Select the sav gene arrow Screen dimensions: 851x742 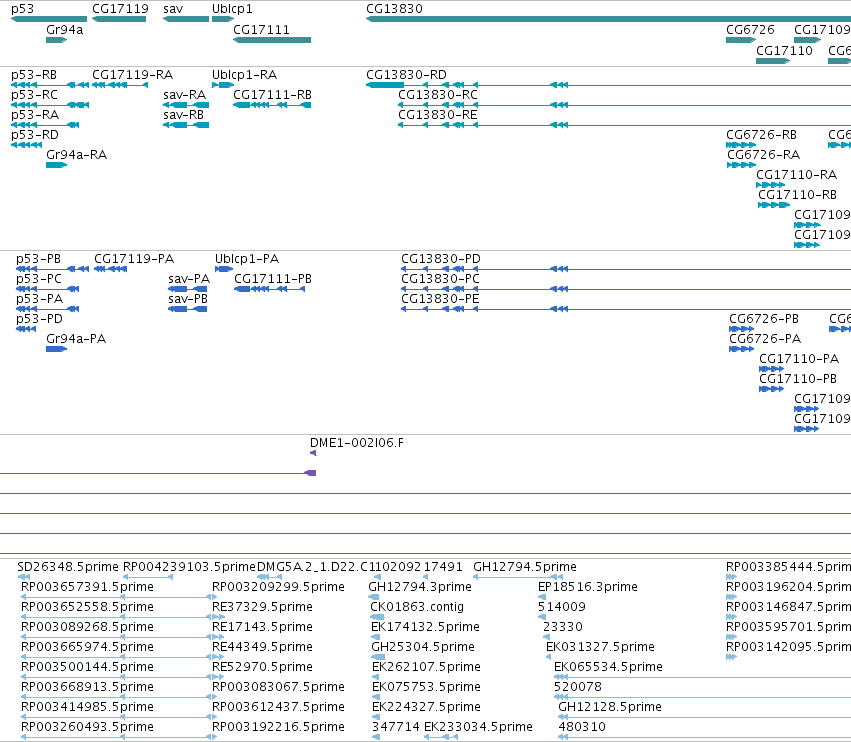pos(186,19)
